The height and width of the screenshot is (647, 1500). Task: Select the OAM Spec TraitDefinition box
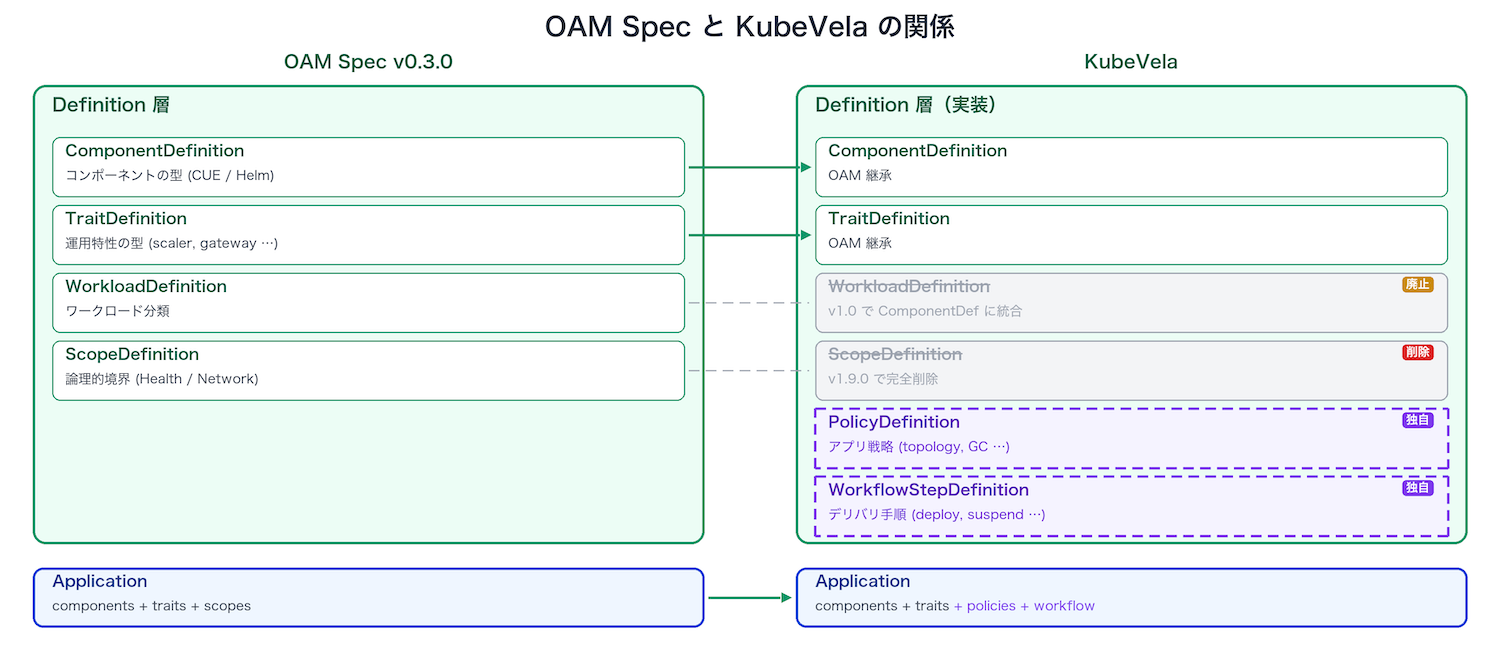pos(368,235)
